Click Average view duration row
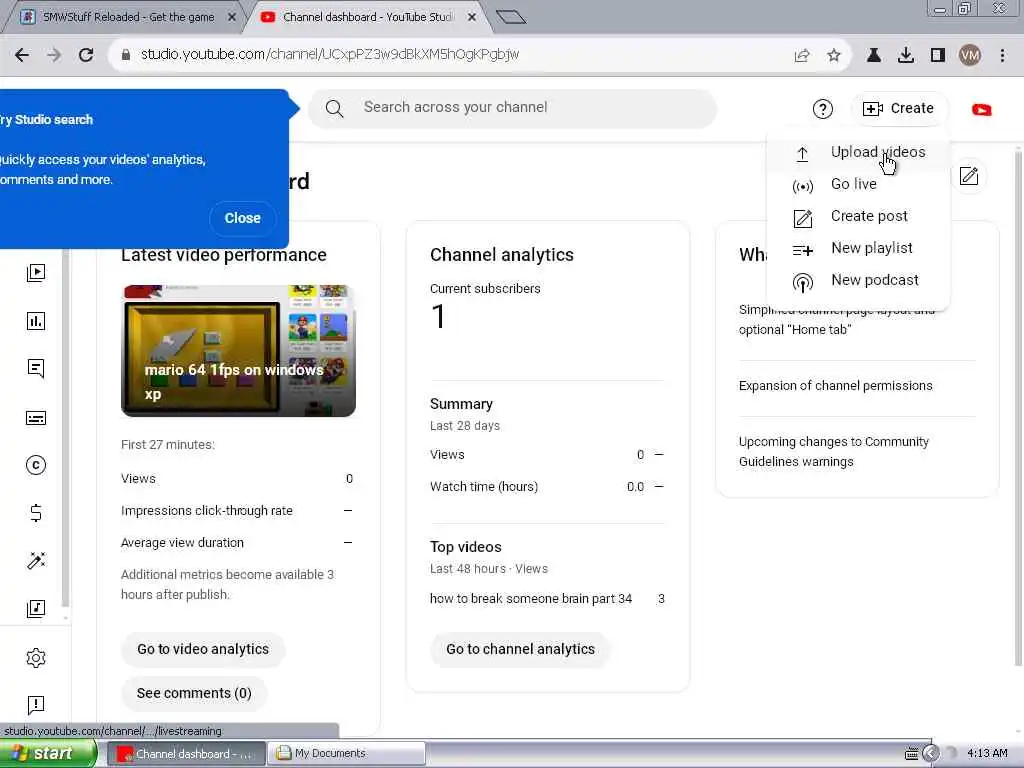Screen dimensions: 1024x768 (237, 543)
